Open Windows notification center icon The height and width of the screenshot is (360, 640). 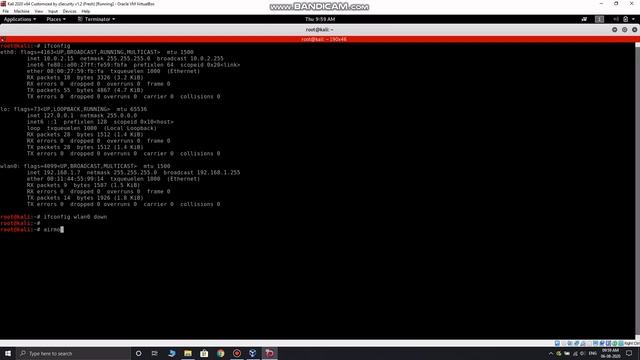click(629, 353)
